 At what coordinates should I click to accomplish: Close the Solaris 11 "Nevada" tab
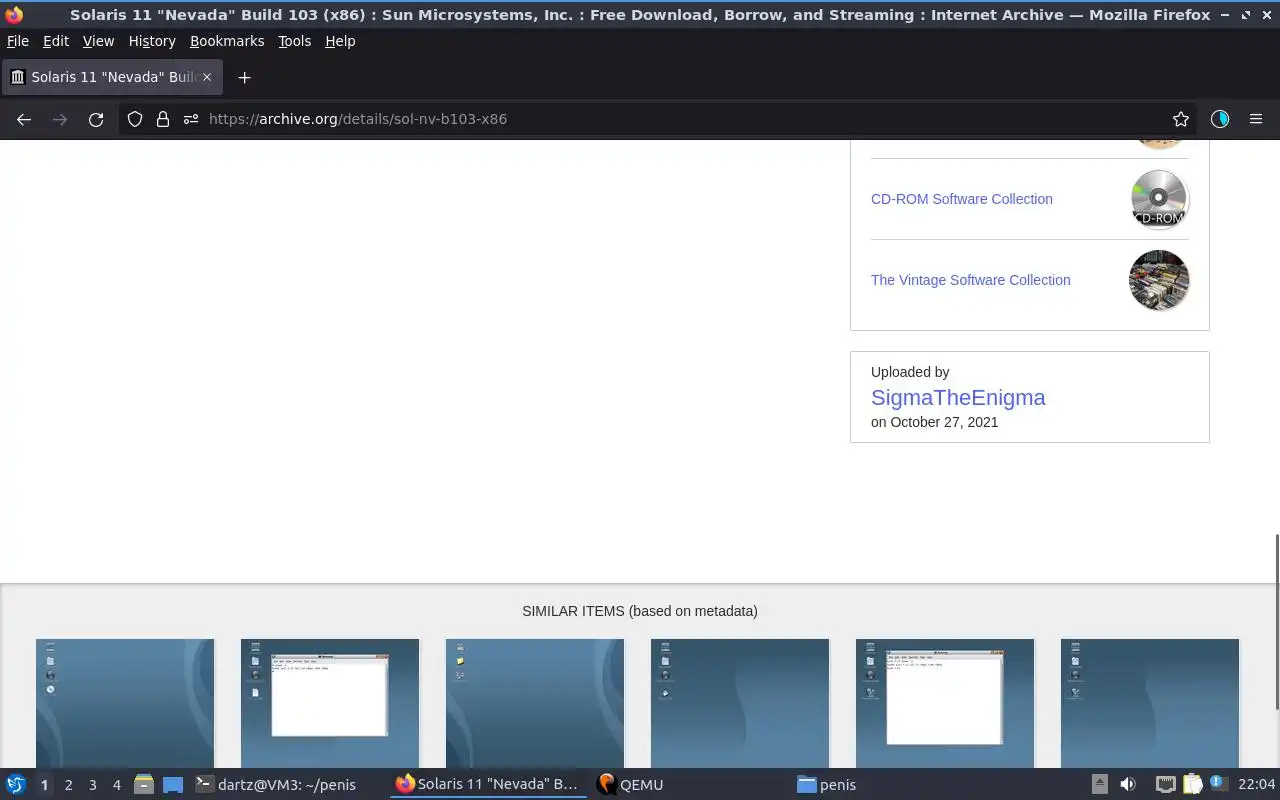[207, 77]
